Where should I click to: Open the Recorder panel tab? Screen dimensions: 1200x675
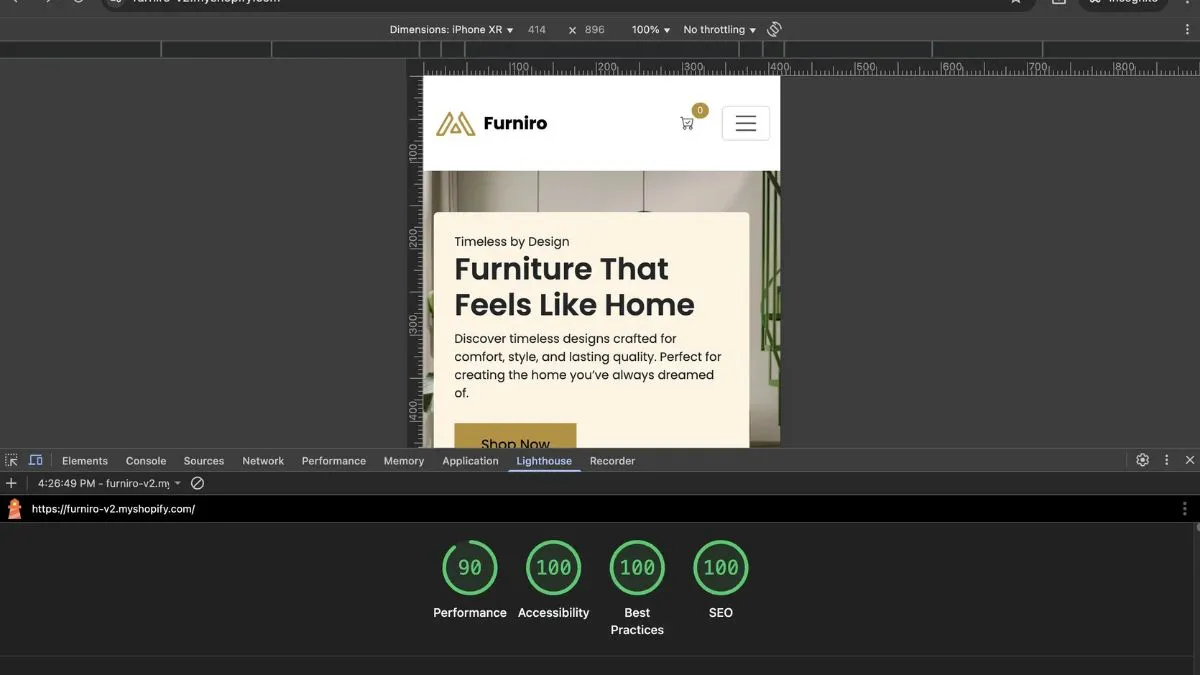coord(612,461)
